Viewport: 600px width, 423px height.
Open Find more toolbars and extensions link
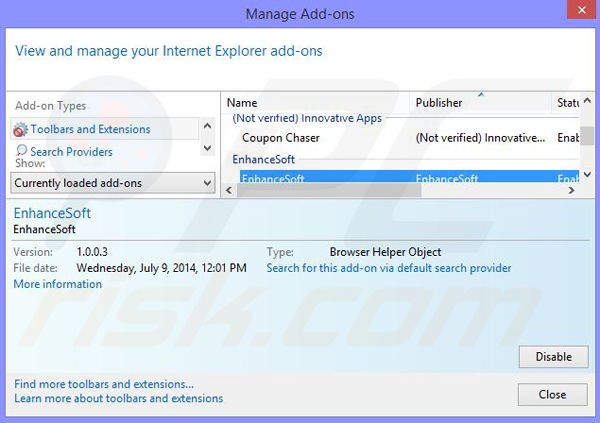coord(104,384)
